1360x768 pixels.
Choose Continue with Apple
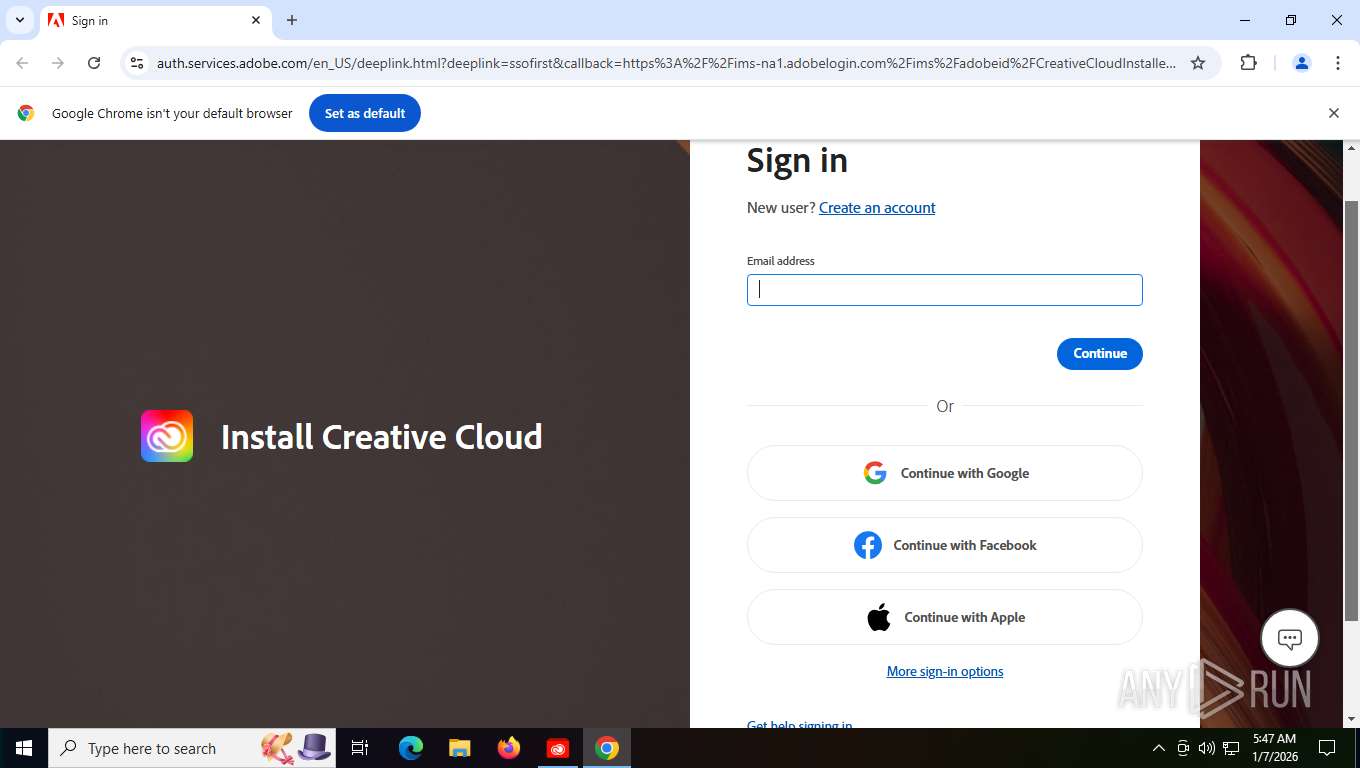944,617
